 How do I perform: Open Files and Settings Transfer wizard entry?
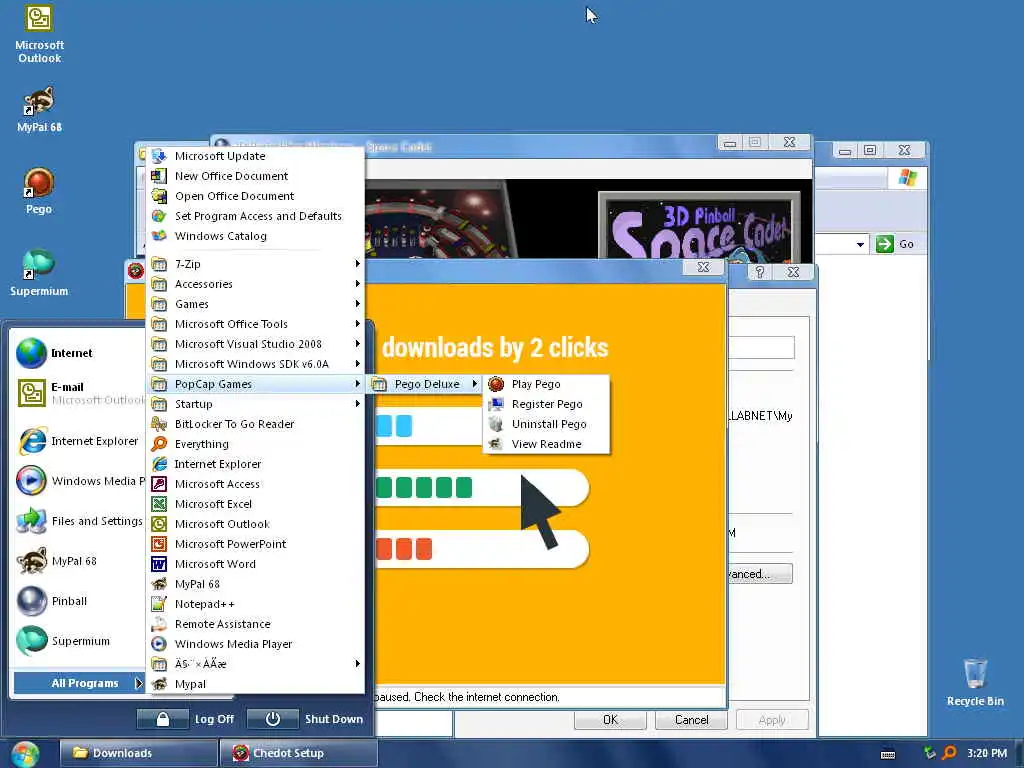coord(78,521)
